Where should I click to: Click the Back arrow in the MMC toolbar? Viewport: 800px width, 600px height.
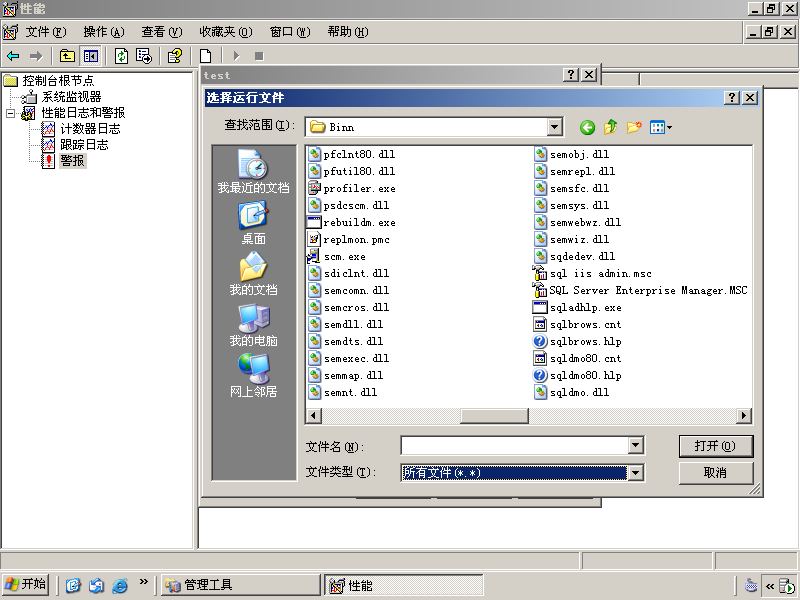[13, 56]
